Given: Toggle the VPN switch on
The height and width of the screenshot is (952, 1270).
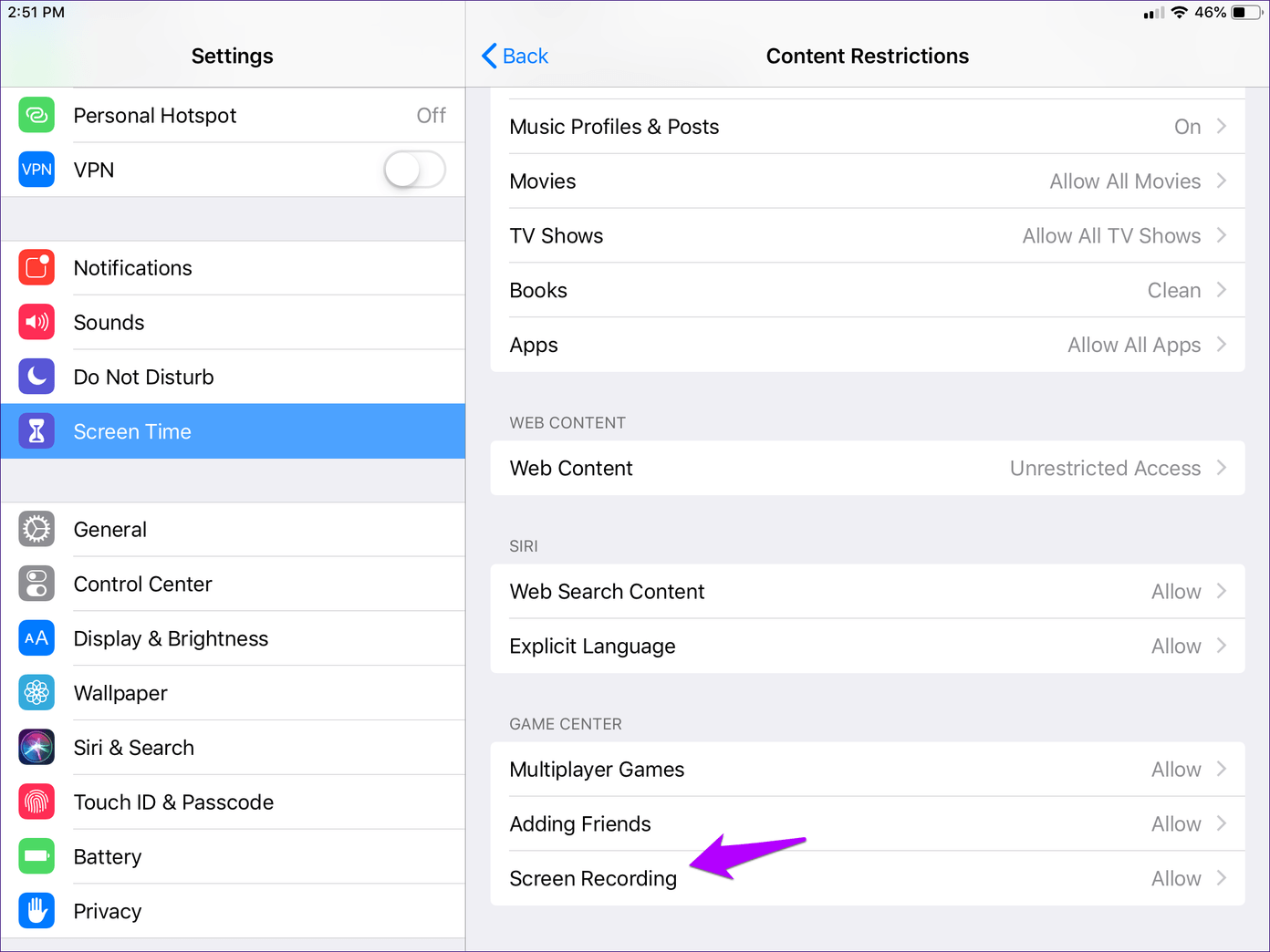Looking at the screenshot, I should [414, 170].
